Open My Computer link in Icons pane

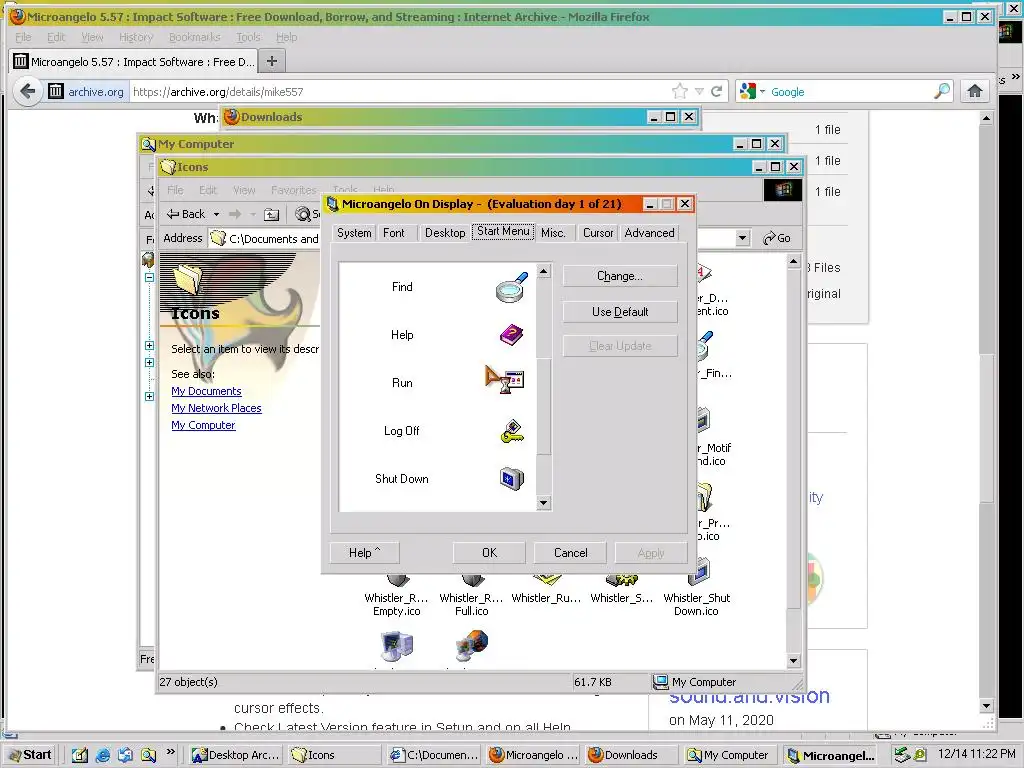coord(203,425)
